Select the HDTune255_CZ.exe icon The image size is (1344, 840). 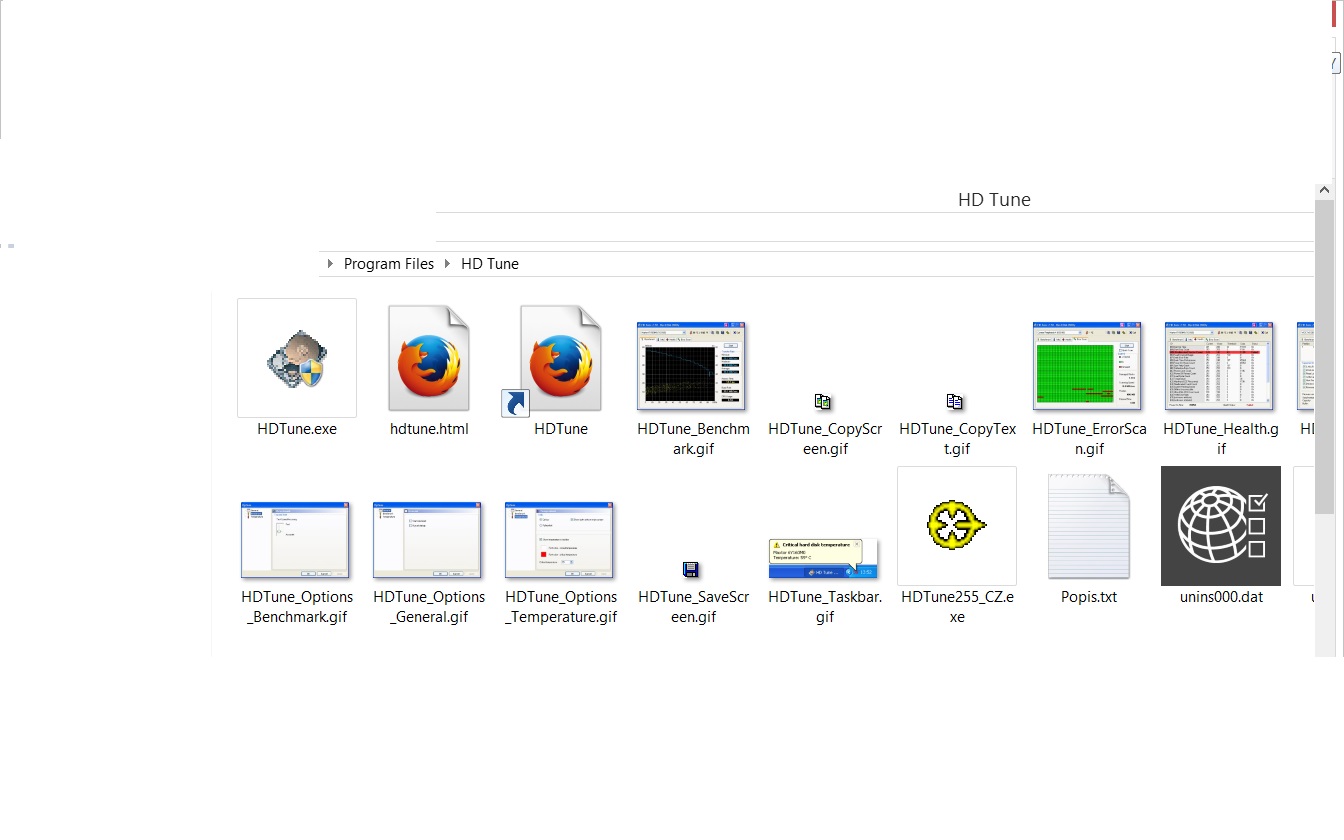click(957, 526)
